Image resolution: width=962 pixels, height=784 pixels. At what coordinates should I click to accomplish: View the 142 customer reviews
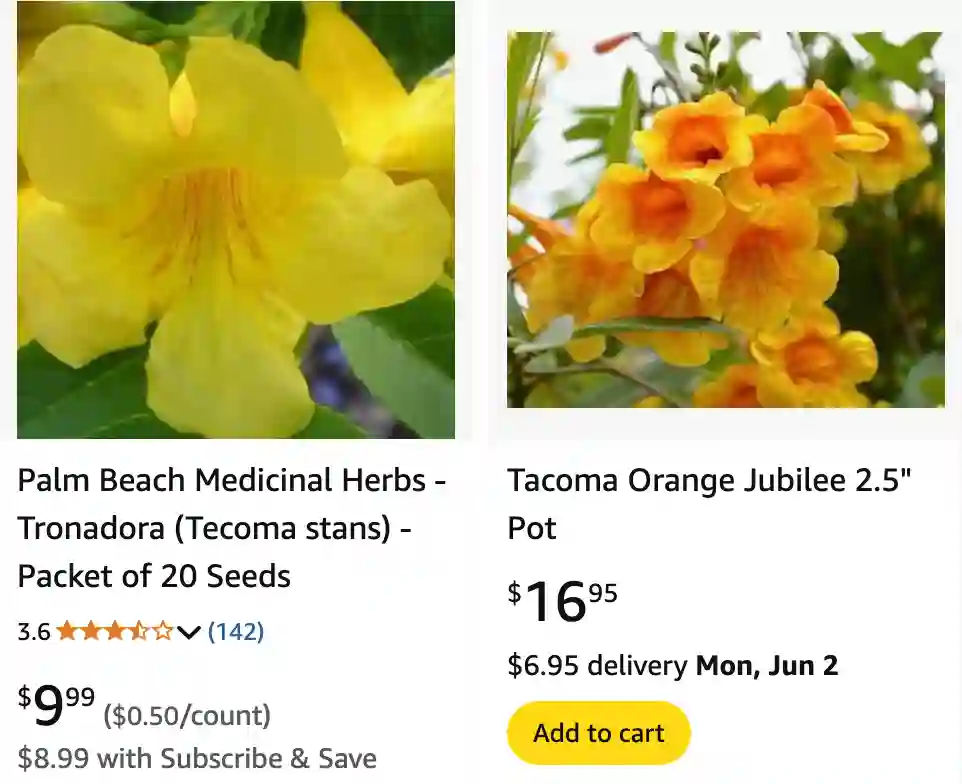[236, 631]
